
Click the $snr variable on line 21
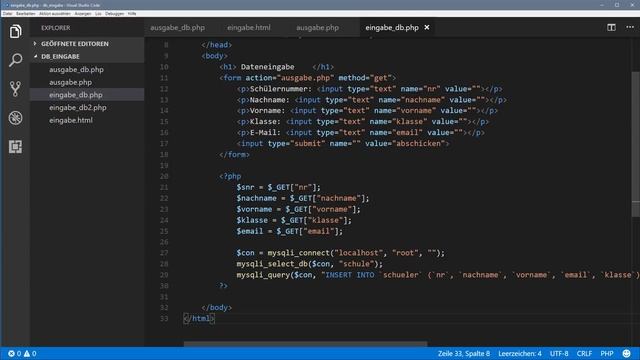click(245, 187)
